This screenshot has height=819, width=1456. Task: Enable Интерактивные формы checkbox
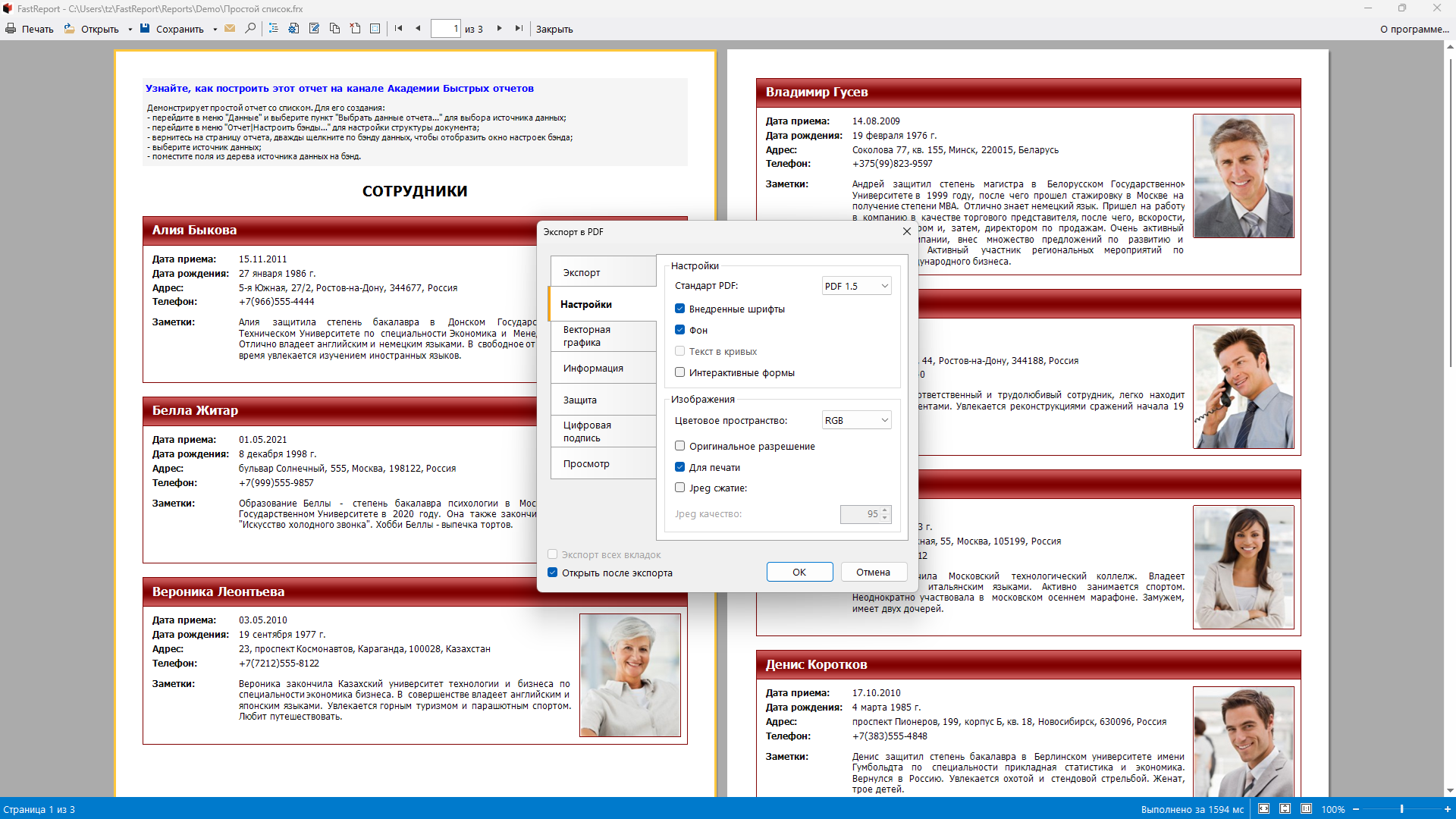pyautogui.click(x=679, y=372)
